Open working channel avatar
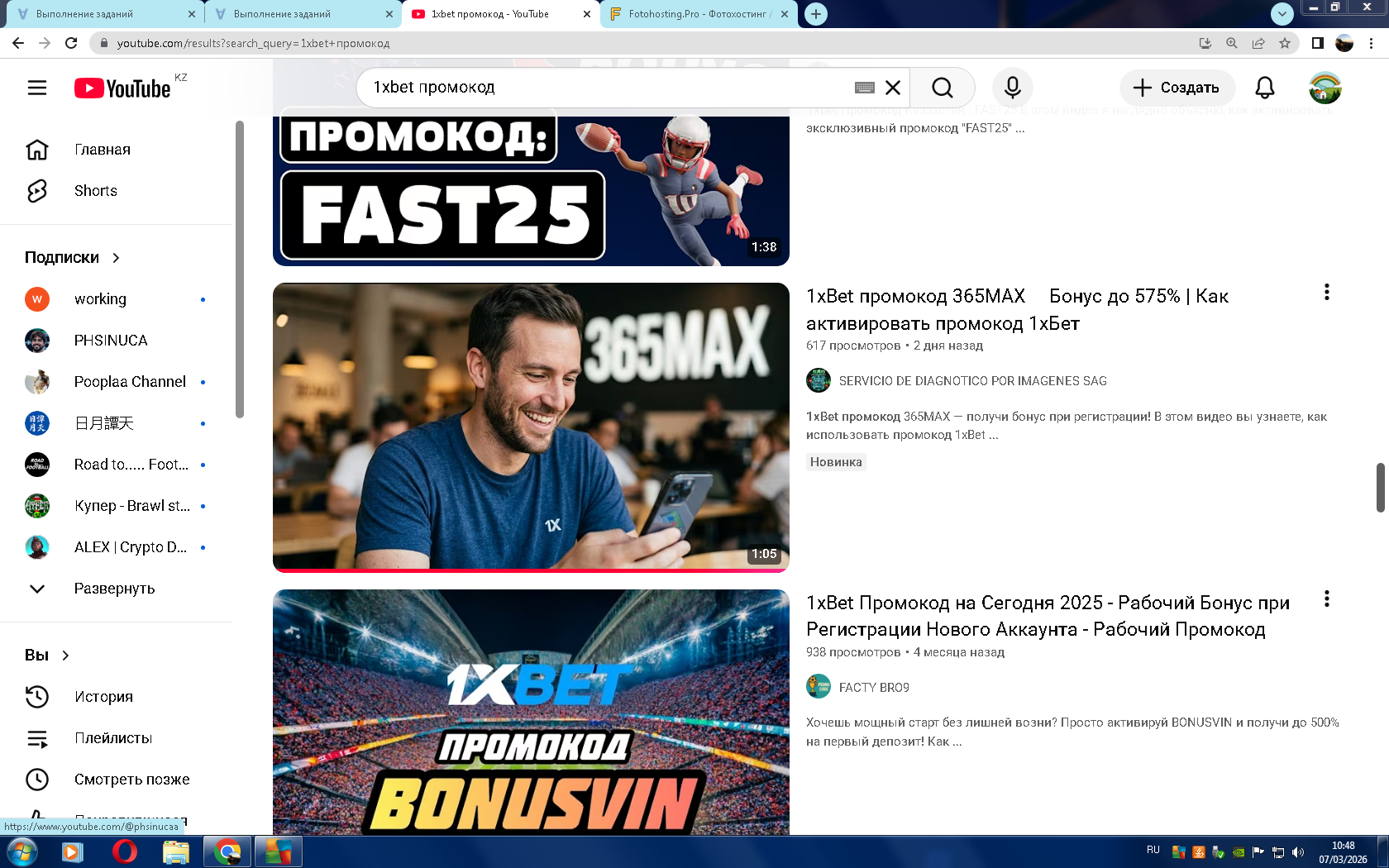The height and width of the screenshot is (868, 1389). click(x=37, y=299)
